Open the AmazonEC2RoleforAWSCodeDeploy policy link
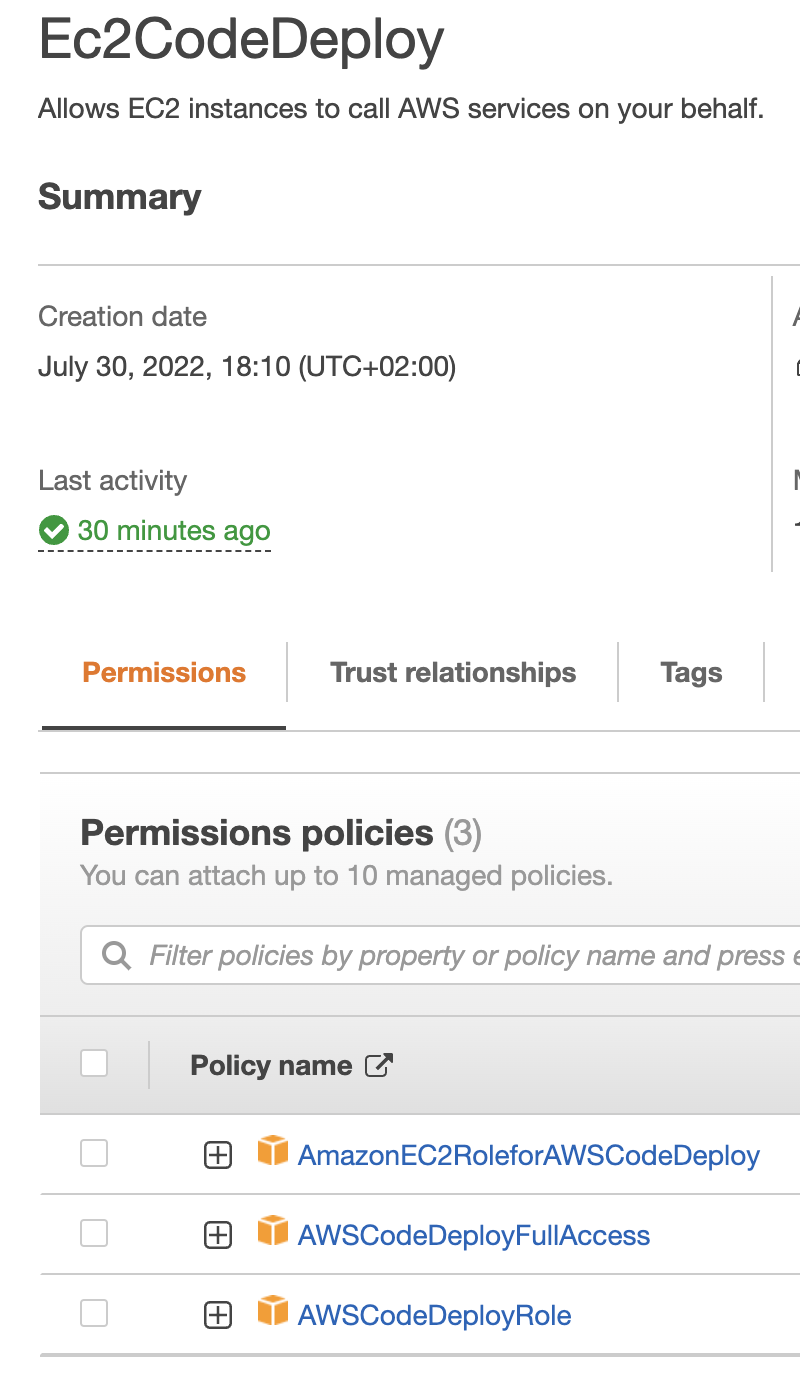The width and height of the screenshot is (800, 1392). pos(529,1156)
